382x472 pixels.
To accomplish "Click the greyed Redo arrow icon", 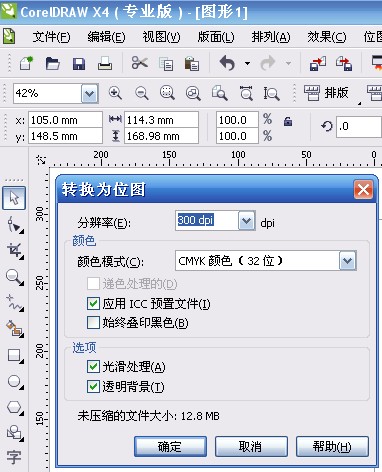I will 268,63.
